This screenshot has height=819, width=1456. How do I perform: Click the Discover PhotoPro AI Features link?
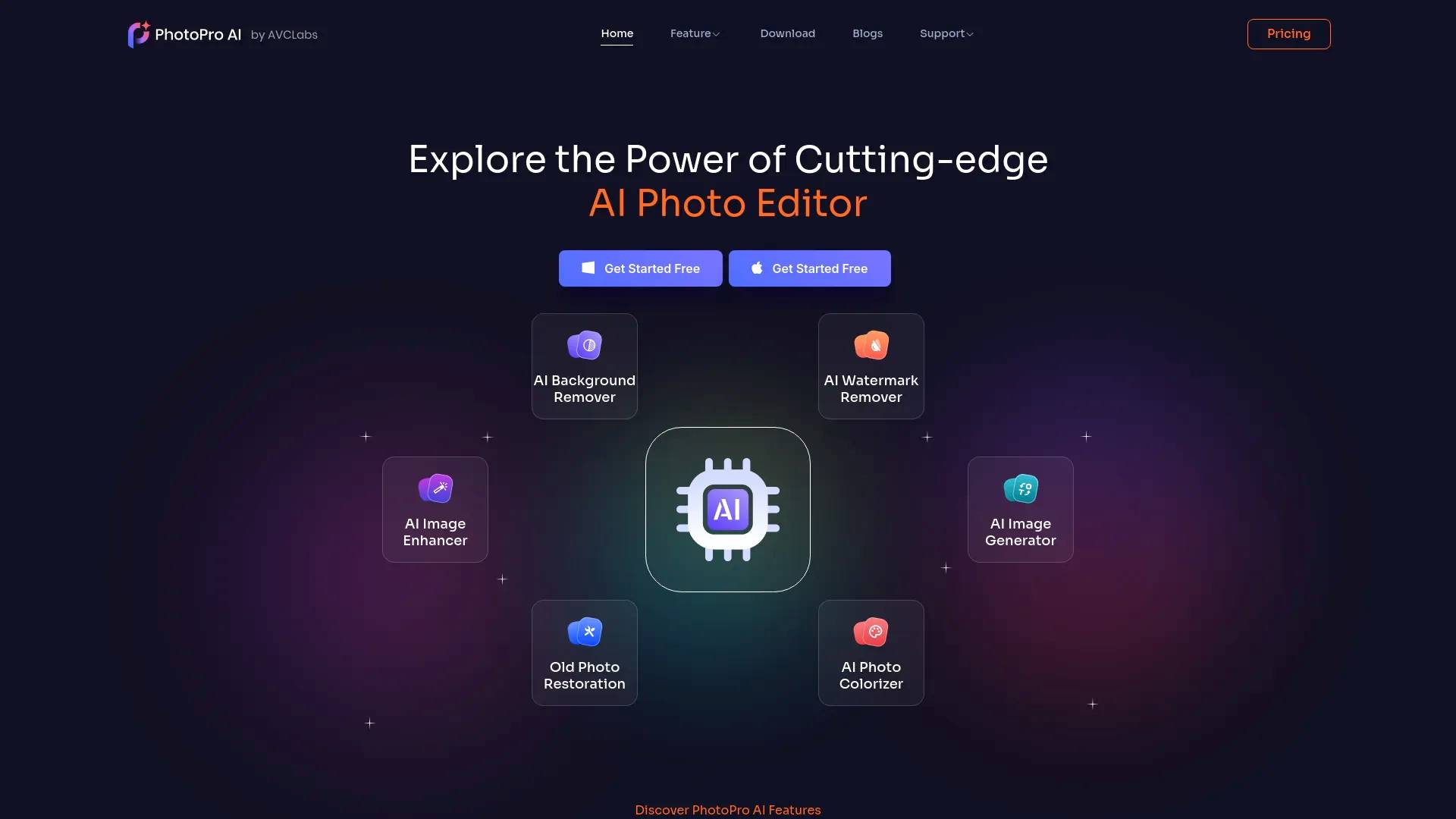[727, 810]
